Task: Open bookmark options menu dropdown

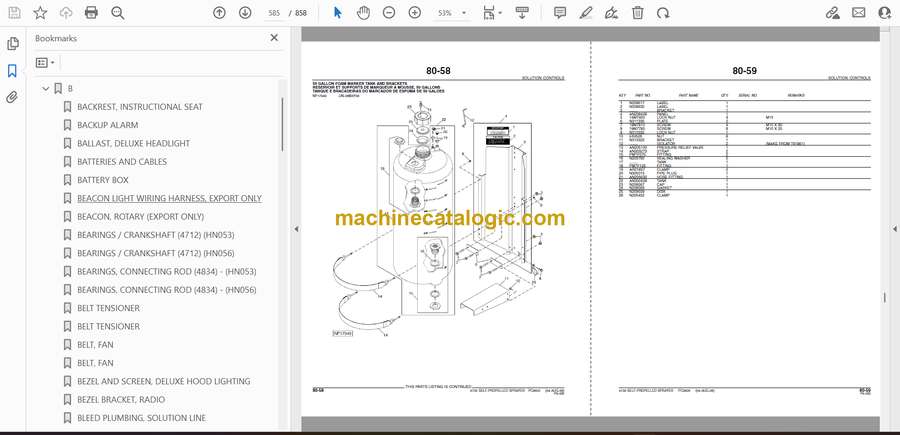Action: (45, 63)
